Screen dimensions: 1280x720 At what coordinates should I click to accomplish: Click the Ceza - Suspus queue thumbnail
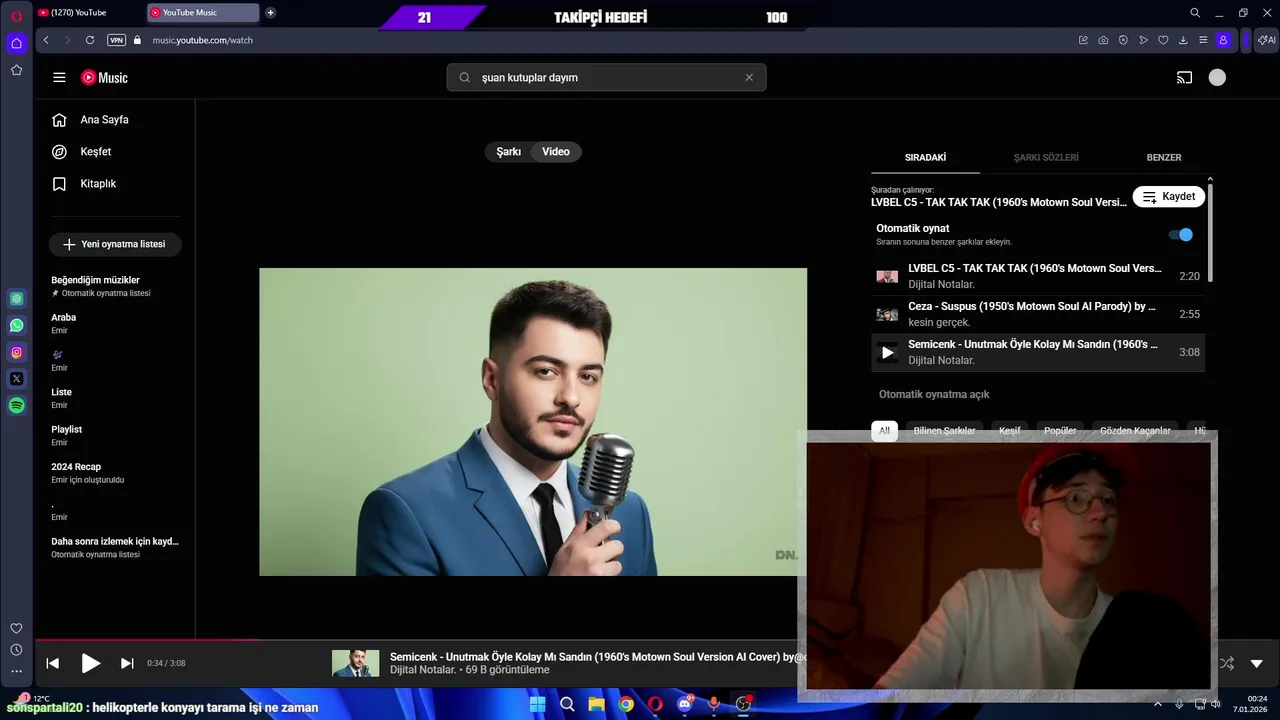click(x=887, y=314)
